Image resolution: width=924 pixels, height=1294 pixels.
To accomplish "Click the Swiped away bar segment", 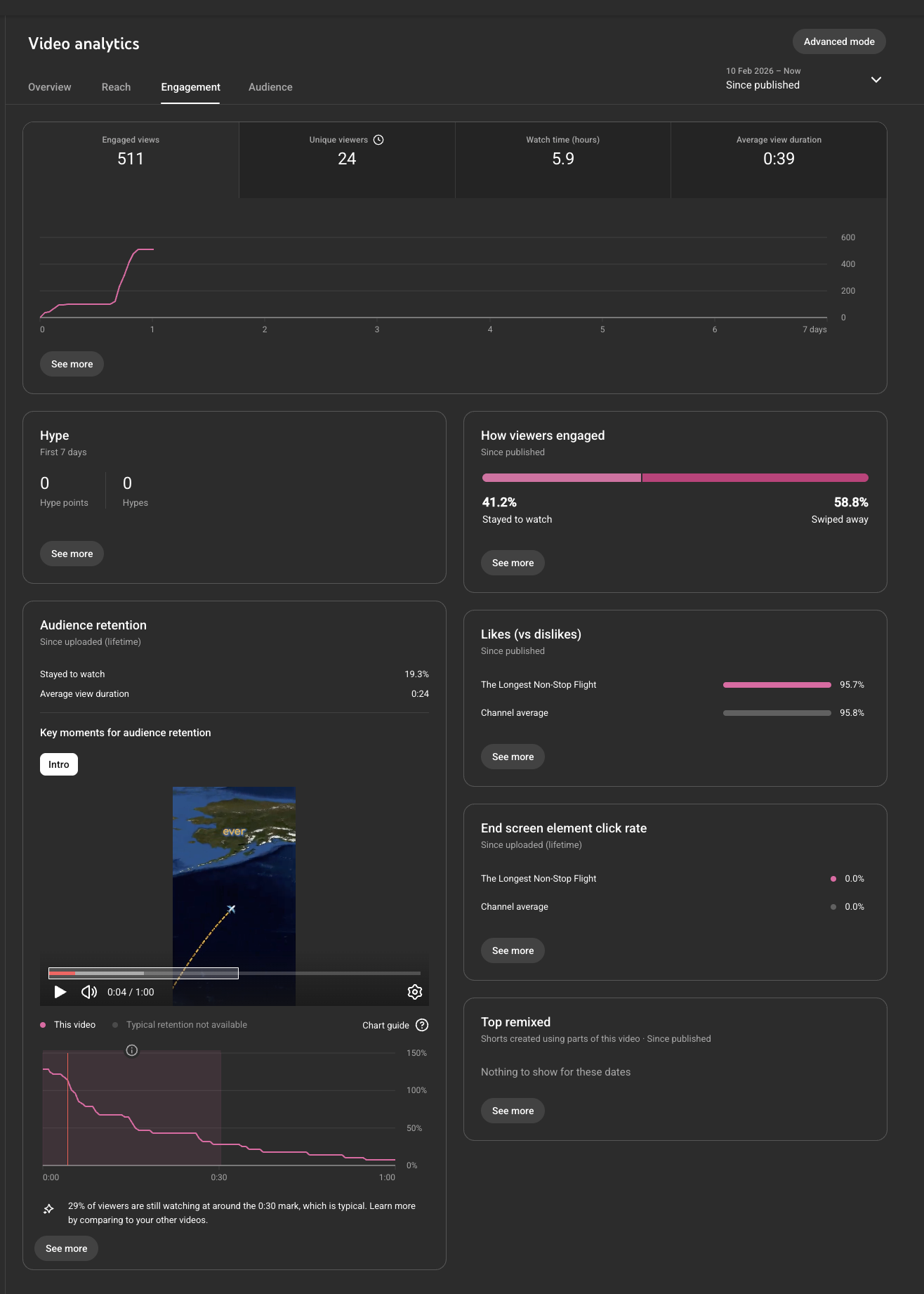I will pos(755,478).
